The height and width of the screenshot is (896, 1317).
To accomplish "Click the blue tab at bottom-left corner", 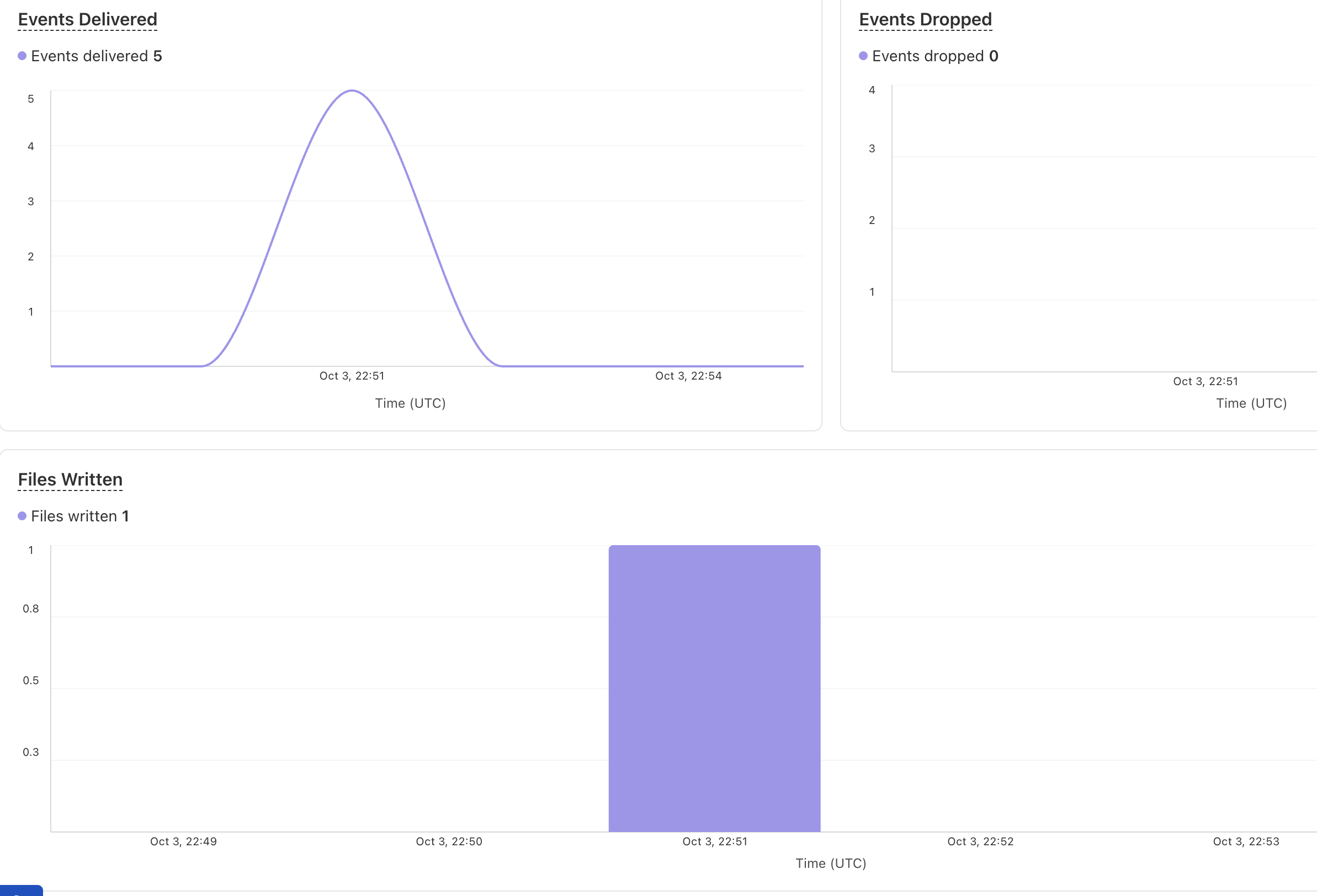I will (21, 891).
